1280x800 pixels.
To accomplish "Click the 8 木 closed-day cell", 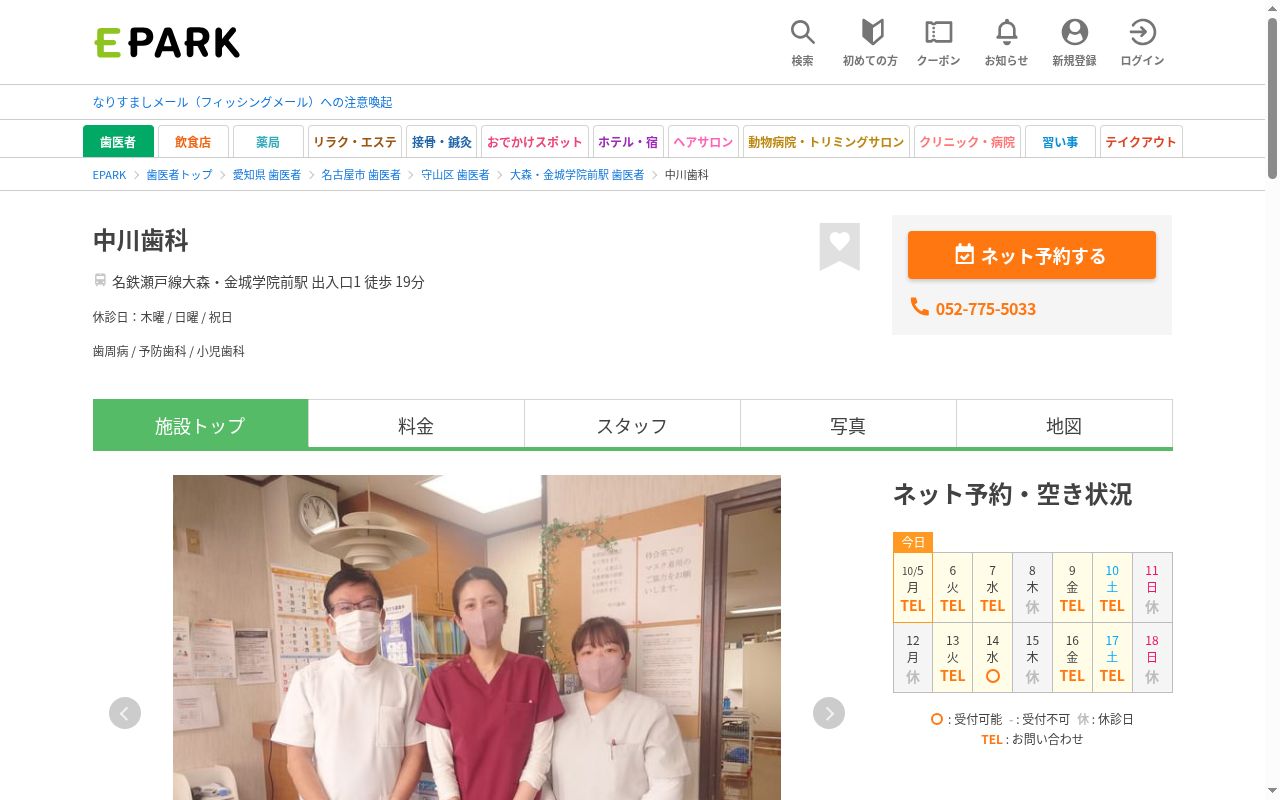I will click(1032, 588).
